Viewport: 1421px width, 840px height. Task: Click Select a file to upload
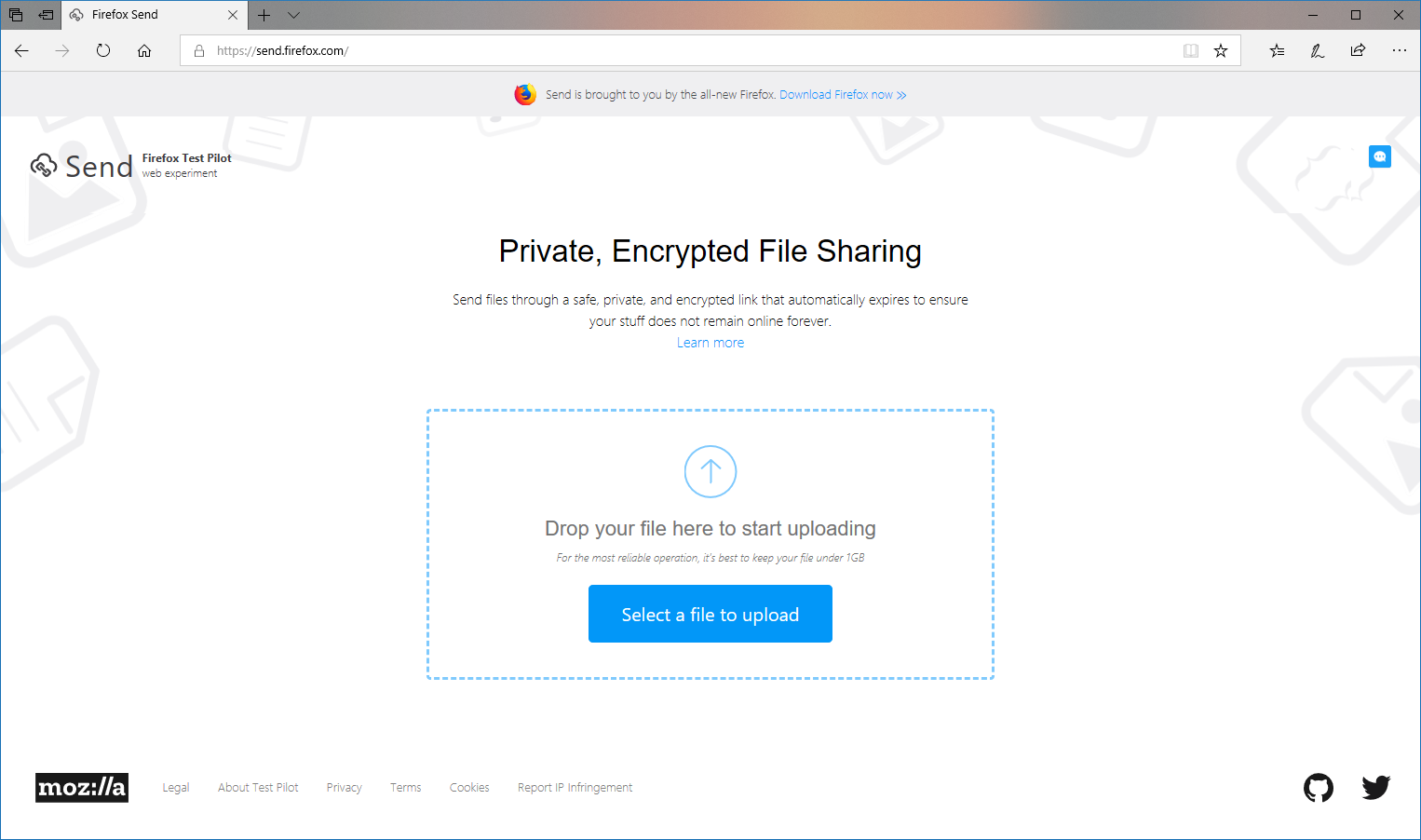tap(710, 614)
